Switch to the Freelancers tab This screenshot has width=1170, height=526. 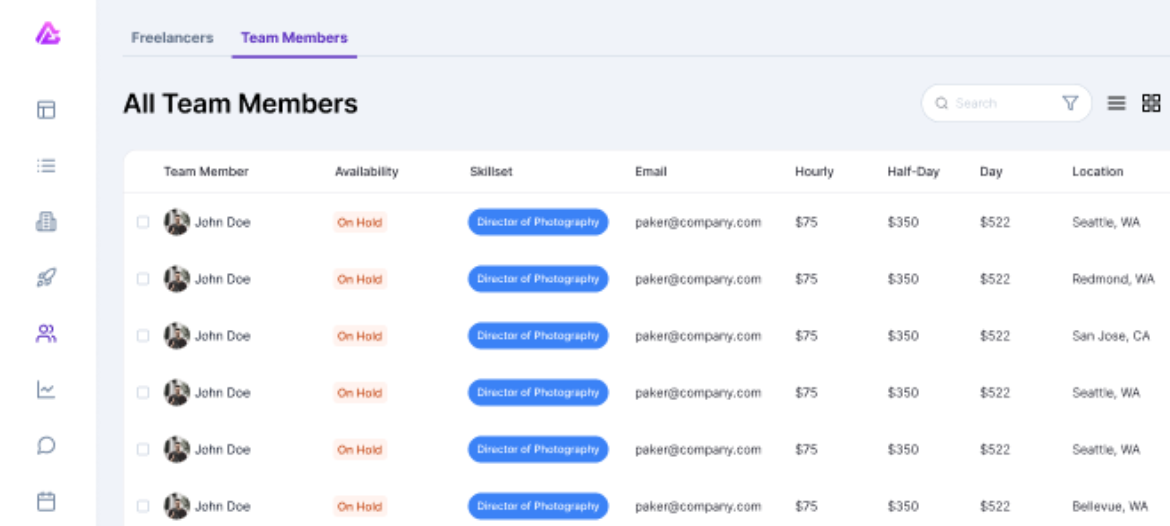click(172, 37)
